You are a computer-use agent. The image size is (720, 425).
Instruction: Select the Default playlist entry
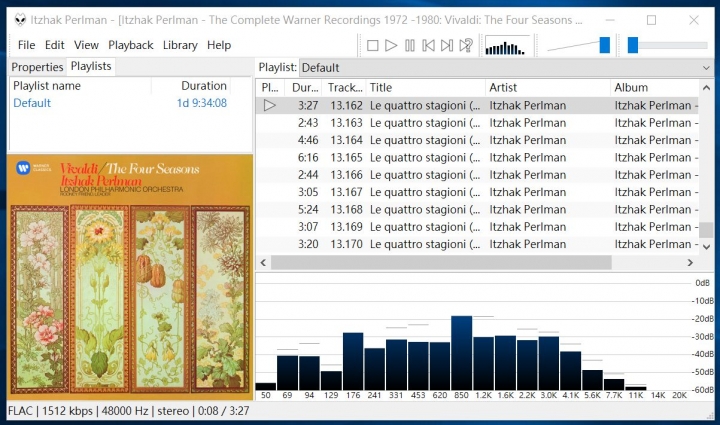coord(32,103)
